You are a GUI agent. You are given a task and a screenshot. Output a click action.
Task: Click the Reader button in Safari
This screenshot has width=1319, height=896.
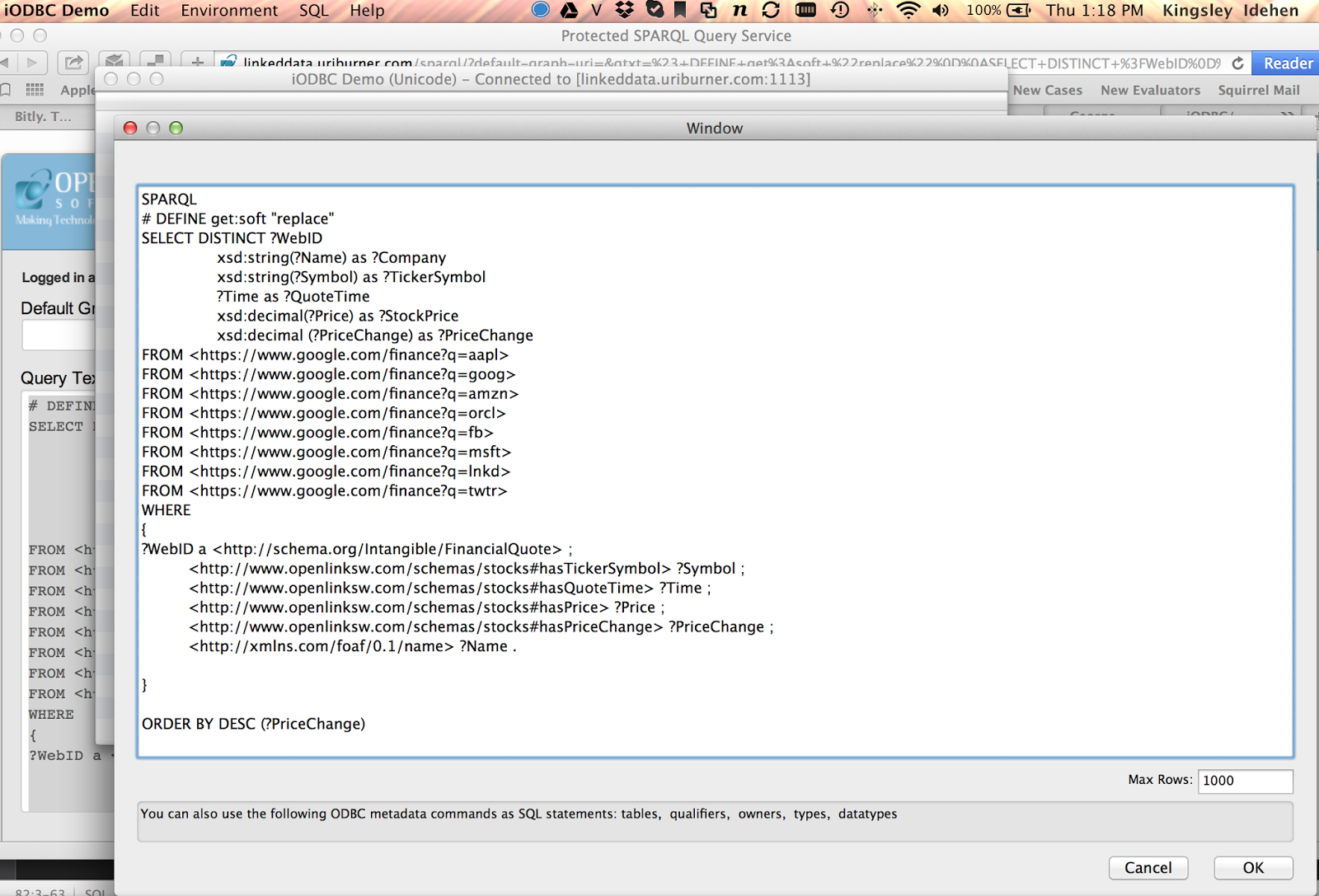[1286, 63]
